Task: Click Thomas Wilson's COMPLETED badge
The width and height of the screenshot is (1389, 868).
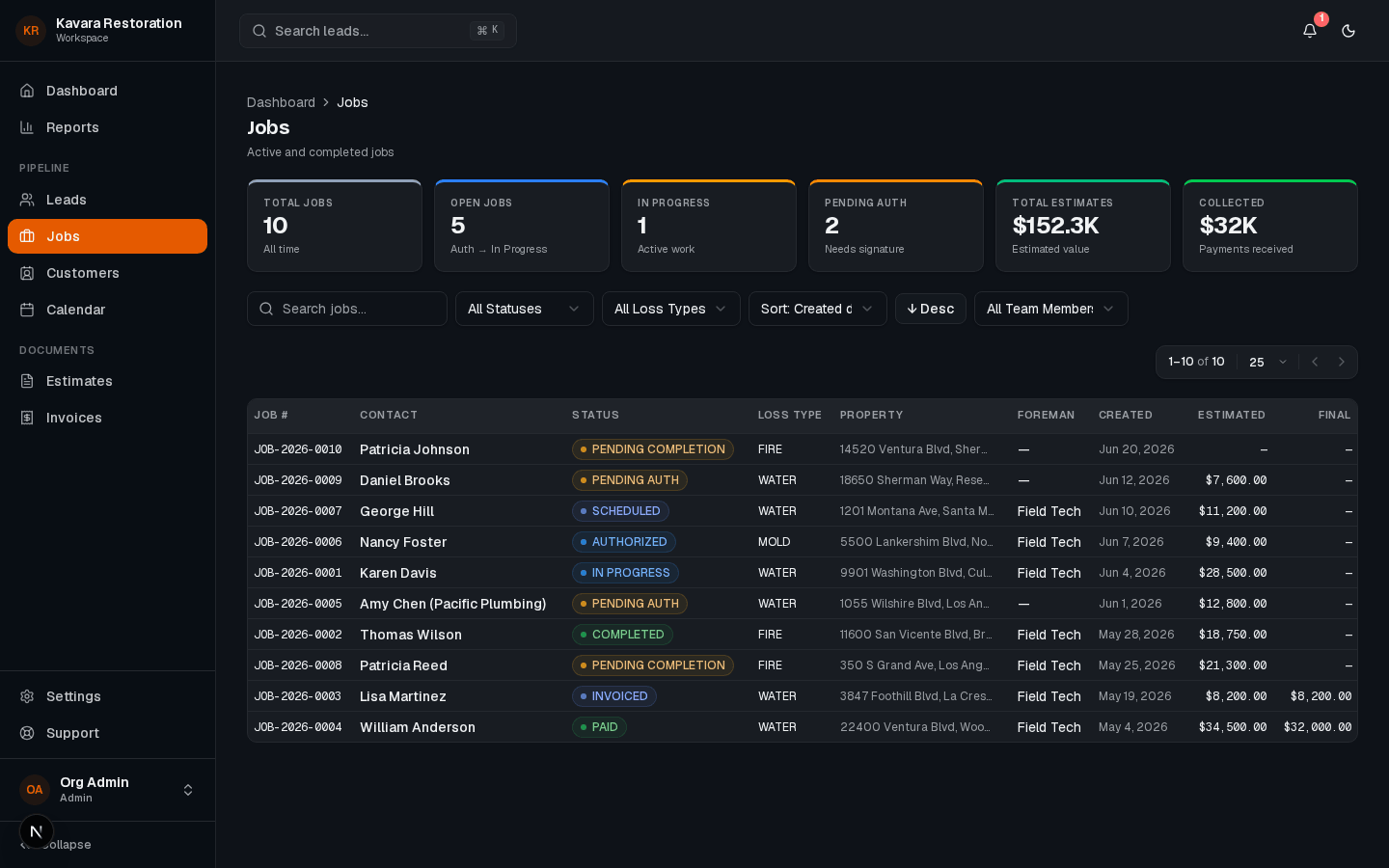Action: coord(622,635)
